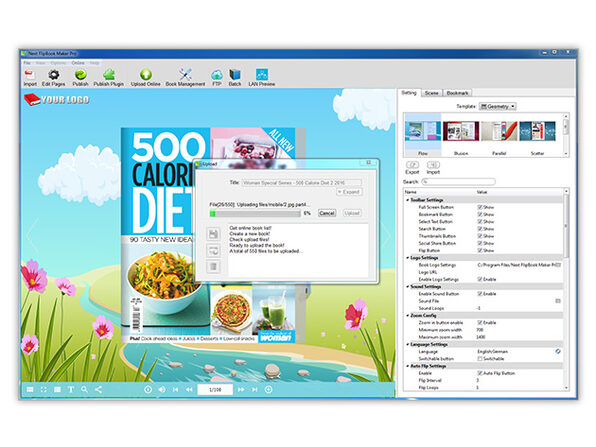Click the save log icon in Upload dialog
The image size is (596, 447).
click(x=213, y=233)
